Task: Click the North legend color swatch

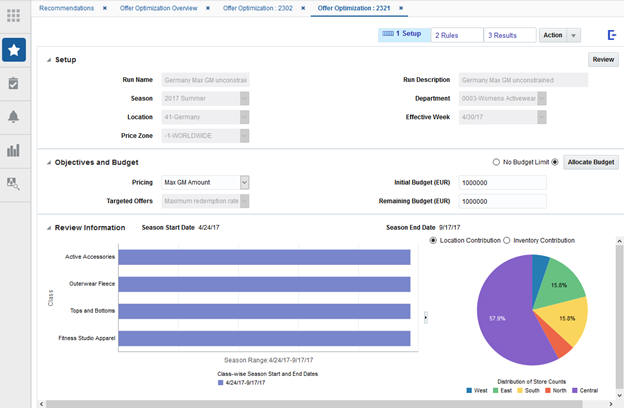Action: 548,390
